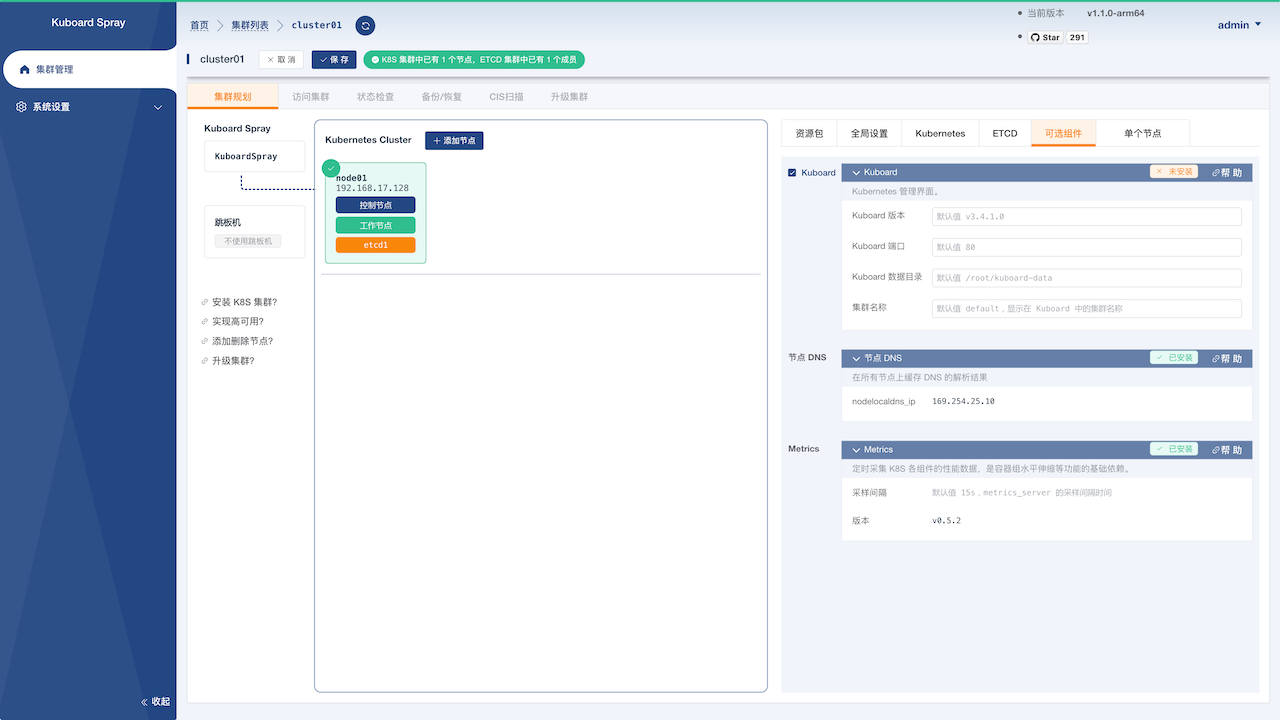Click the 已安装 tag on 节点 DNS
The width and height of the screenshot is (1280, 720).
pyautogui.click(x=1174, y=357)
